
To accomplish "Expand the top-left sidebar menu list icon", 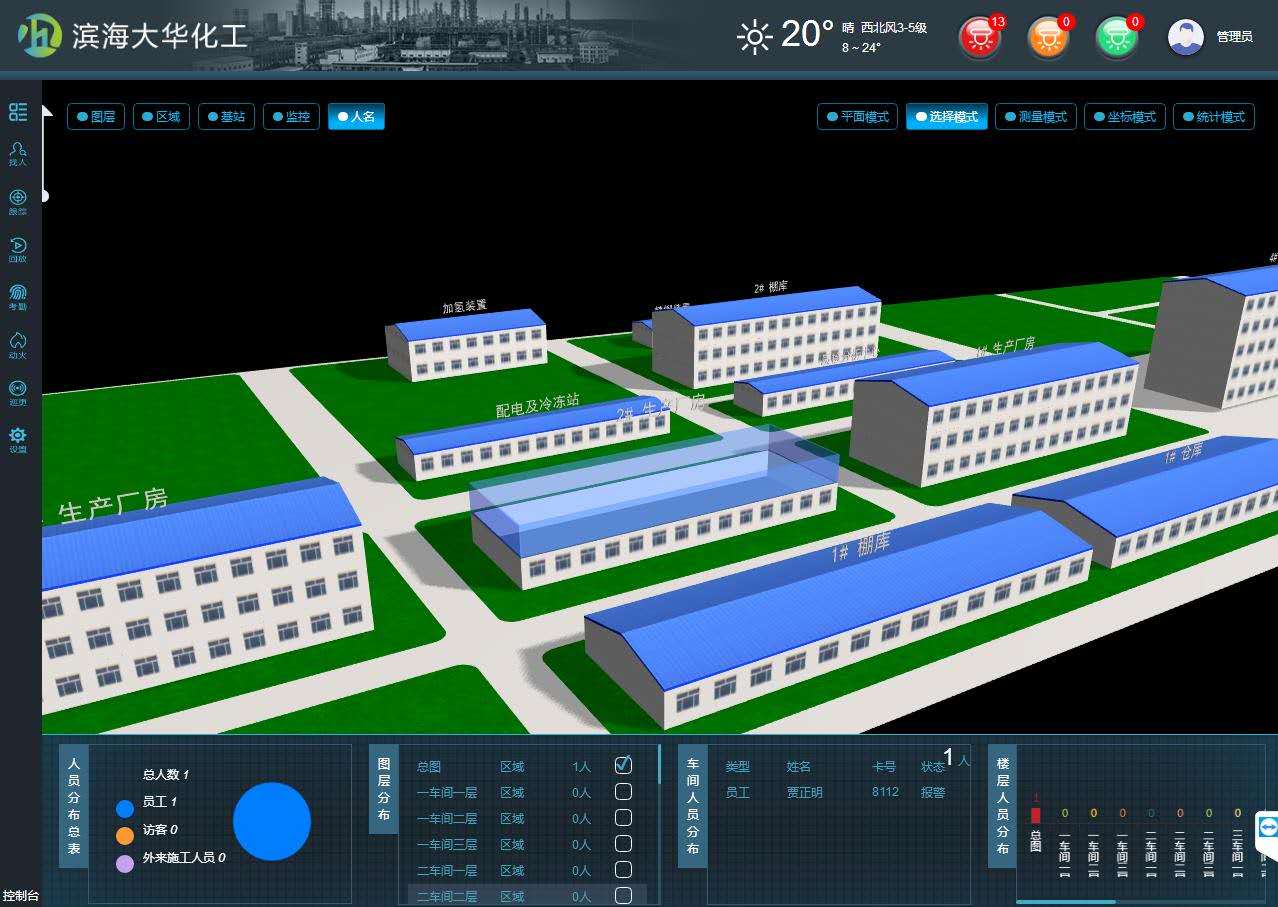I will tap(18, 112).
